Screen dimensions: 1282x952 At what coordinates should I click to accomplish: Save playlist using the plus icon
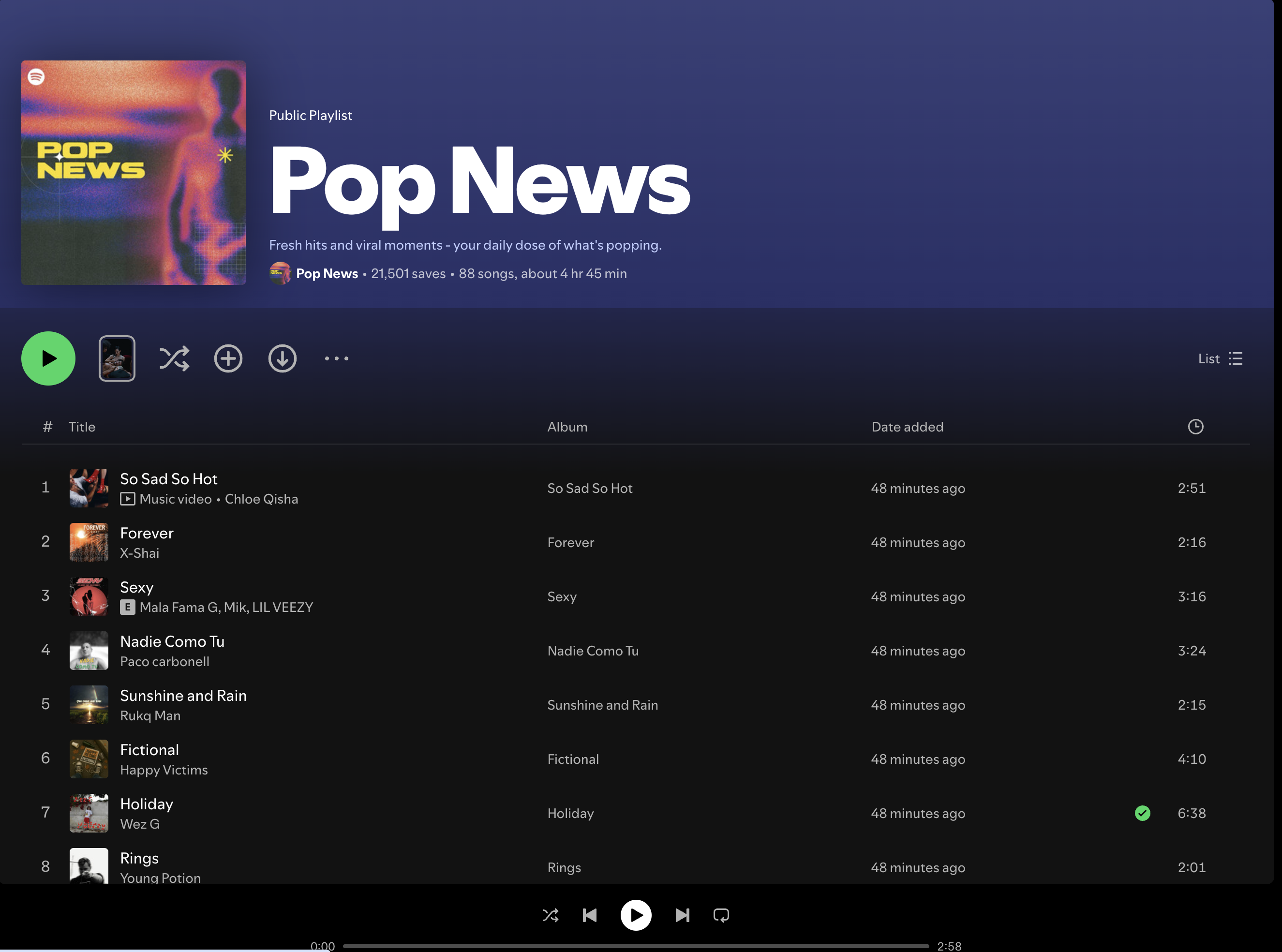(x=228, y=358)
